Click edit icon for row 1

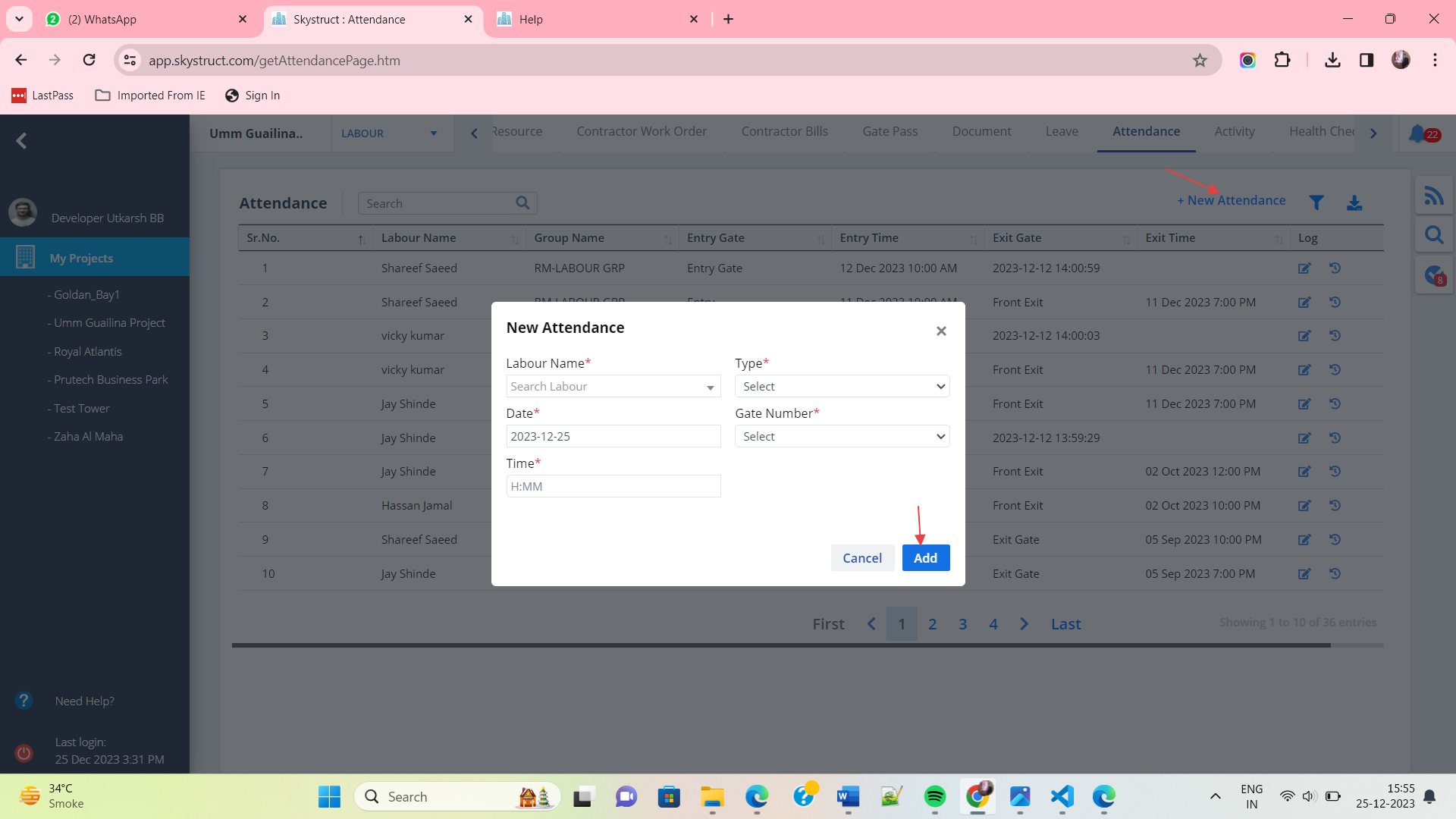click(1304, 268)
